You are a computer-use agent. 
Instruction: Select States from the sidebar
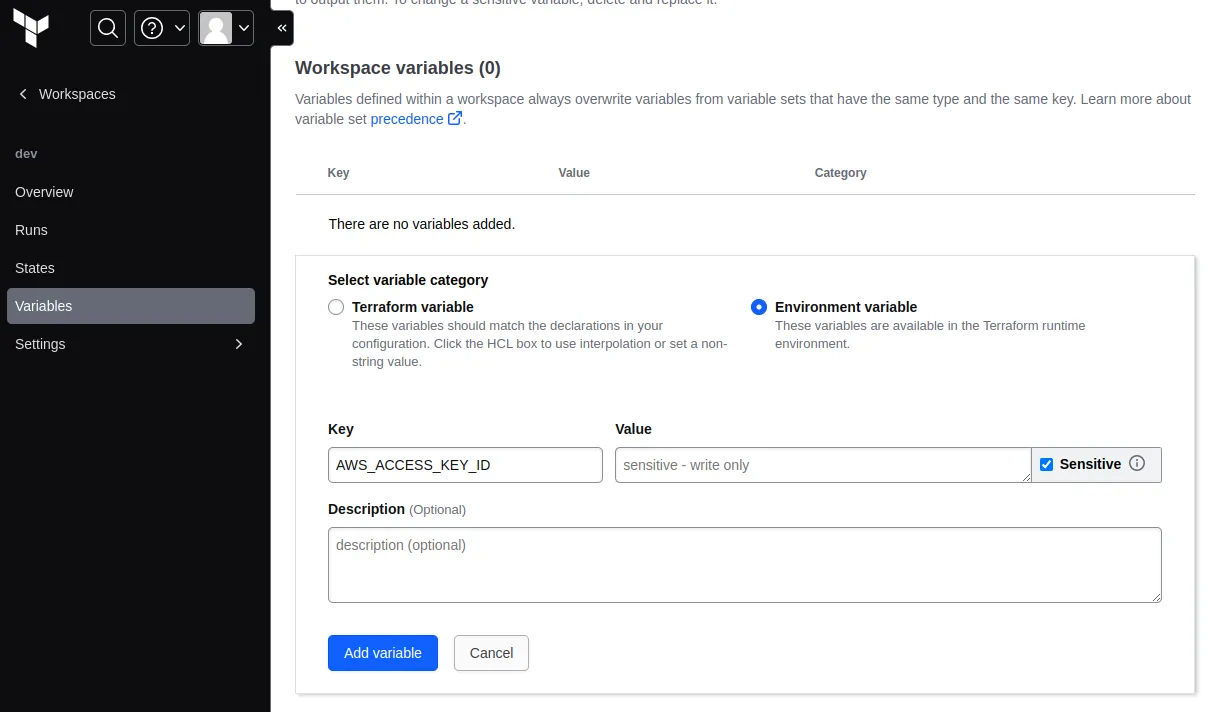(x=35, y=268)
